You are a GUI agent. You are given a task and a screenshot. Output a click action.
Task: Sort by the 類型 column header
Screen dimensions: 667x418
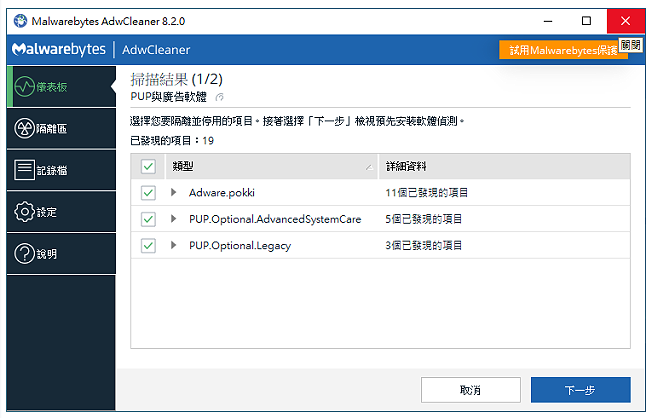click(x=271, y=166)
